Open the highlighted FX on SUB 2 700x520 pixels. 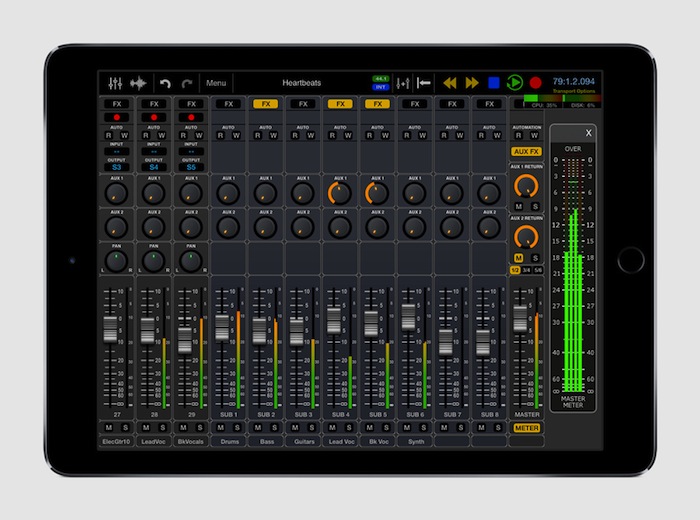pos(266,104)
